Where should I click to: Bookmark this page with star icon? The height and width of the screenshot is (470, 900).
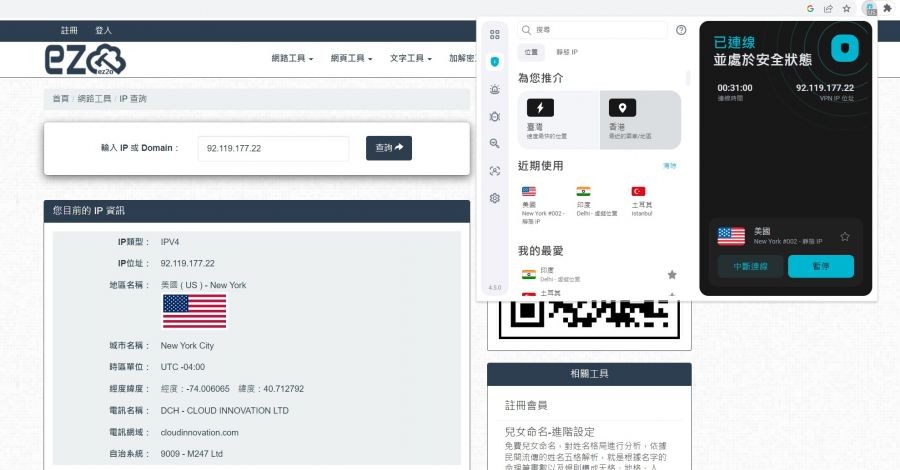[846, 9]
